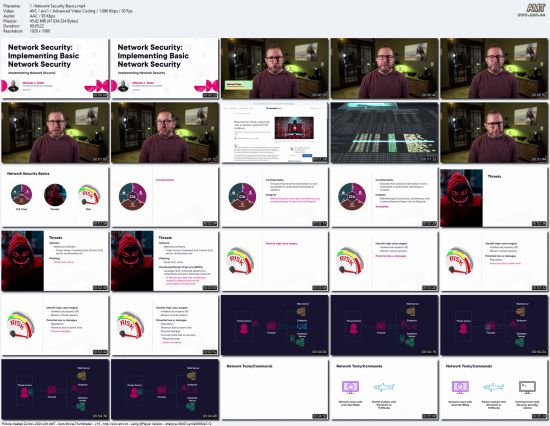Click the presenter avatar on first title slide
Screen dimensions: 550x426
click(x=14, y=86)
